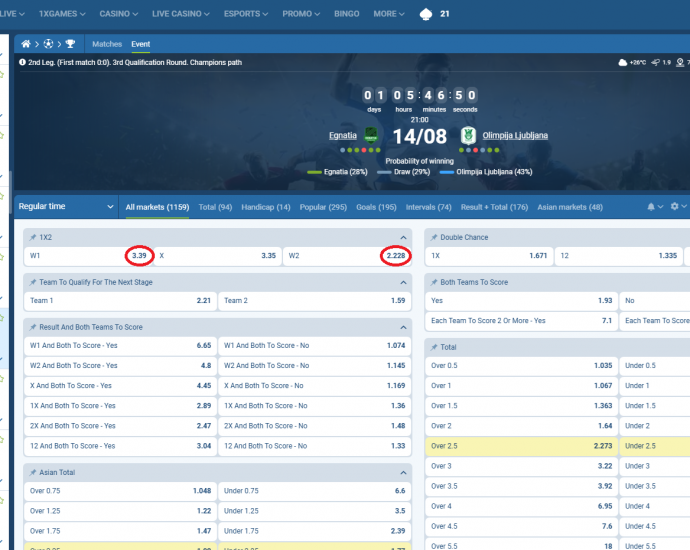The image size is (690, 550).
Task: Select Over 2.5 at 2.273
Action: (x=521, y=446)
